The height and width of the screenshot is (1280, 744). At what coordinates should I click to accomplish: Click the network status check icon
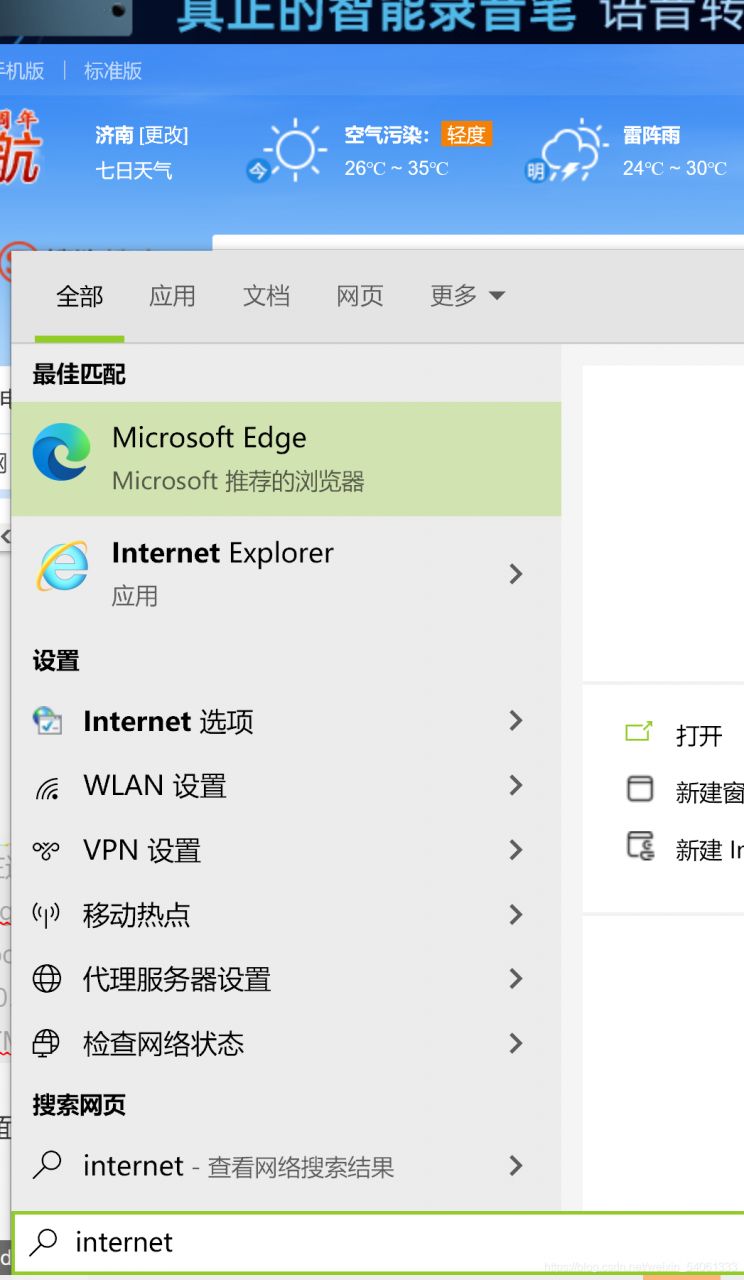47,1044
